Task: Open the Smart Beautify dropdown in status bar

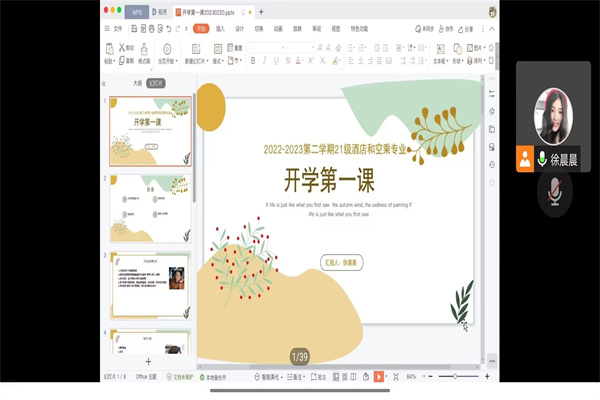Action: pos(272,377)
